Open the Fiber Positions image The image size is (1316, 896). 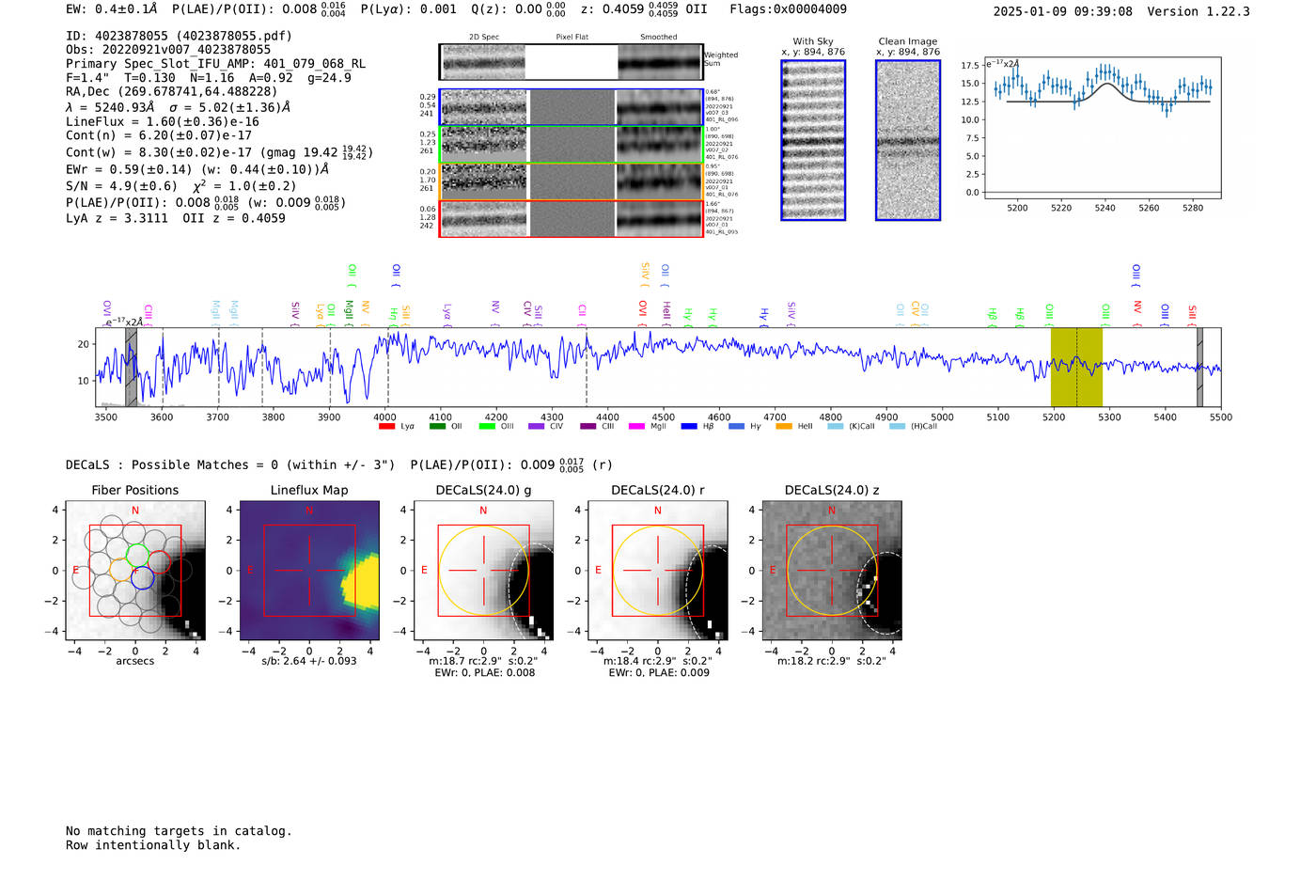pos(135,570)
